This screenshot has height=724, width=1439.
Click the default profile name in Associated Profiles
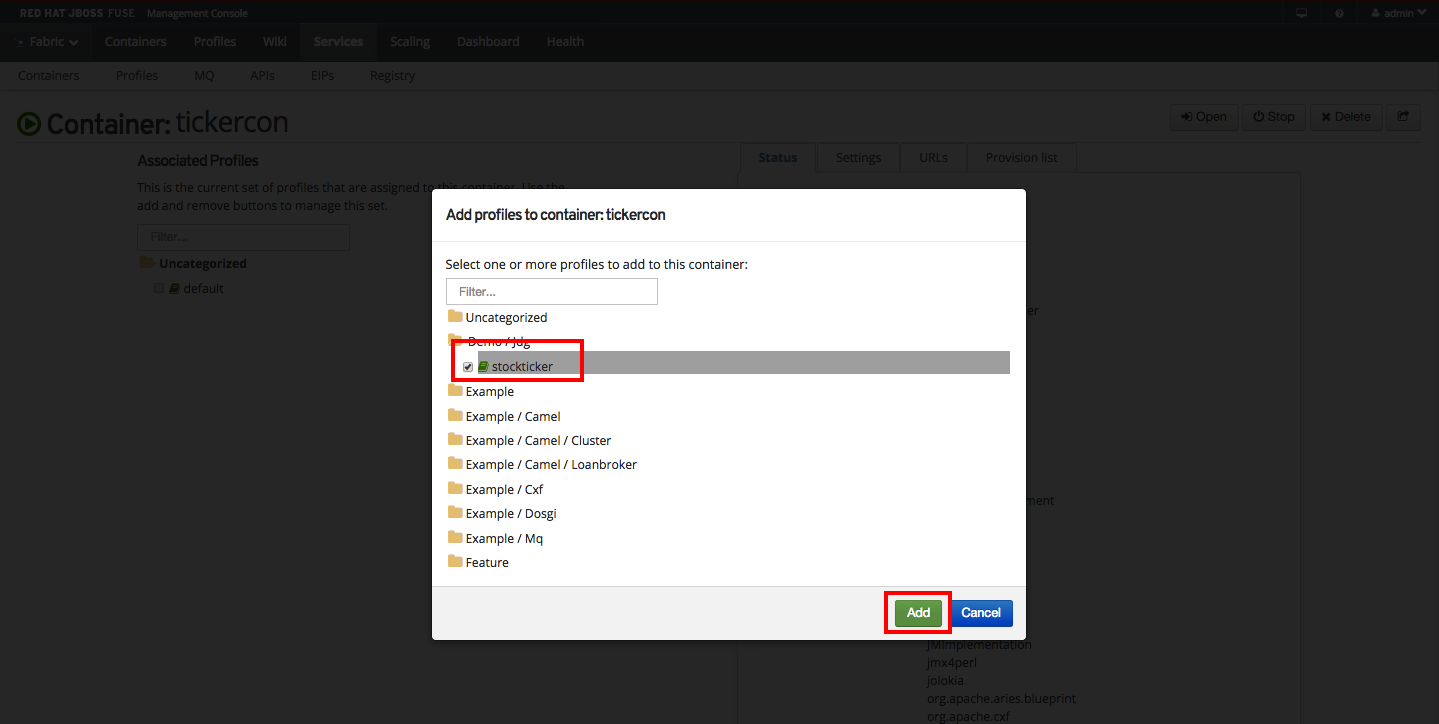[x=203, y=288]
